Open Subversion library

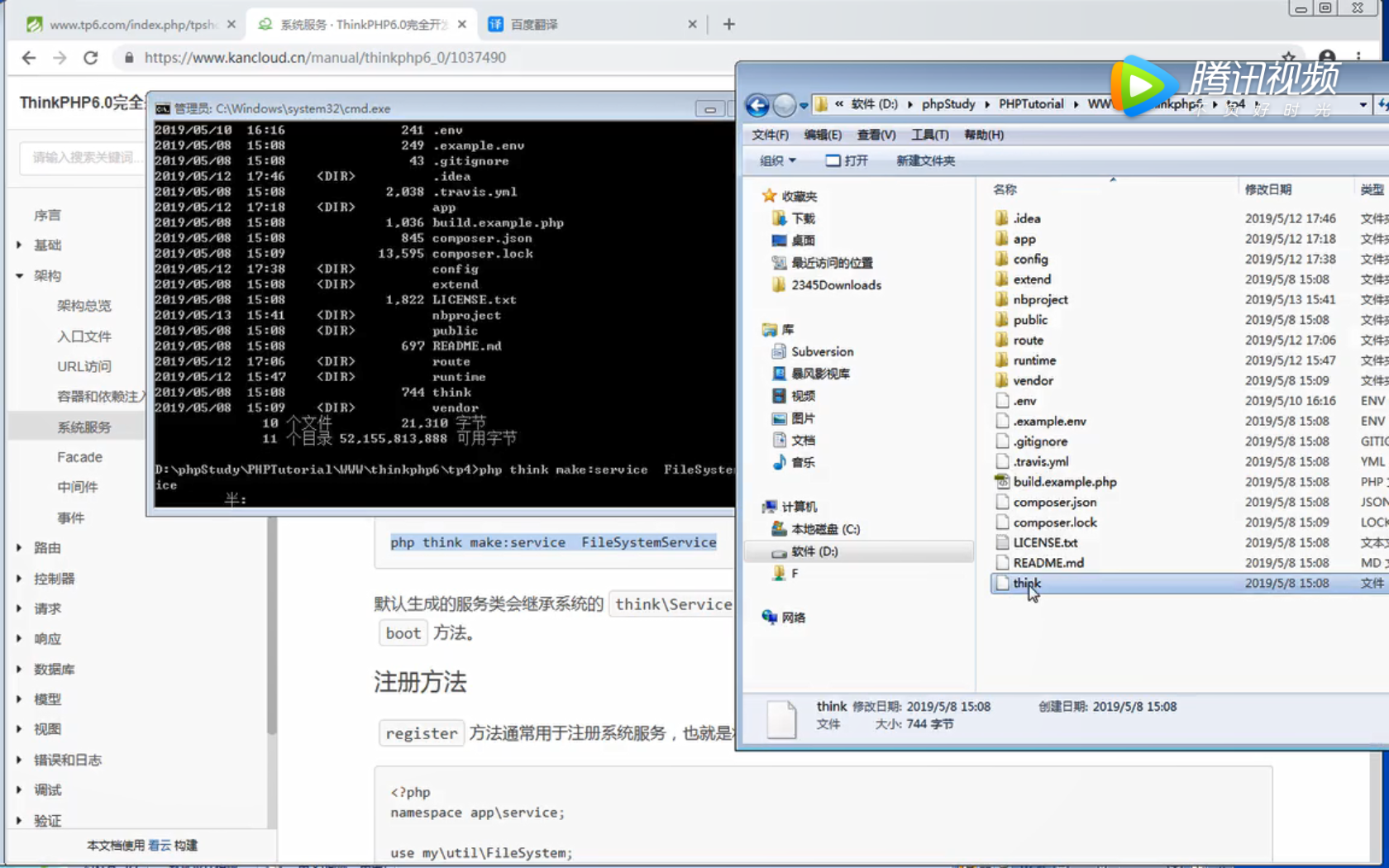point(822,351)
